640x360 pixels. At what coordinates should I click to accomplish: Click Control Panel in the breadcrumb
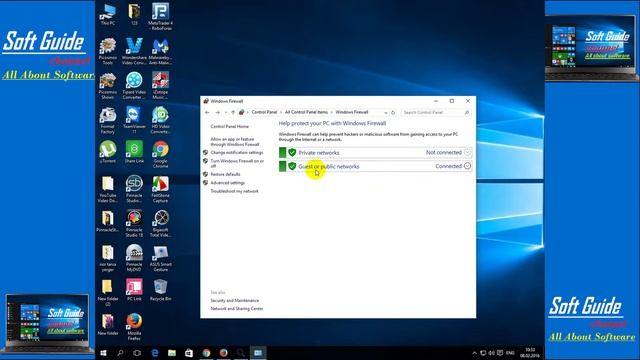(264, 112)
